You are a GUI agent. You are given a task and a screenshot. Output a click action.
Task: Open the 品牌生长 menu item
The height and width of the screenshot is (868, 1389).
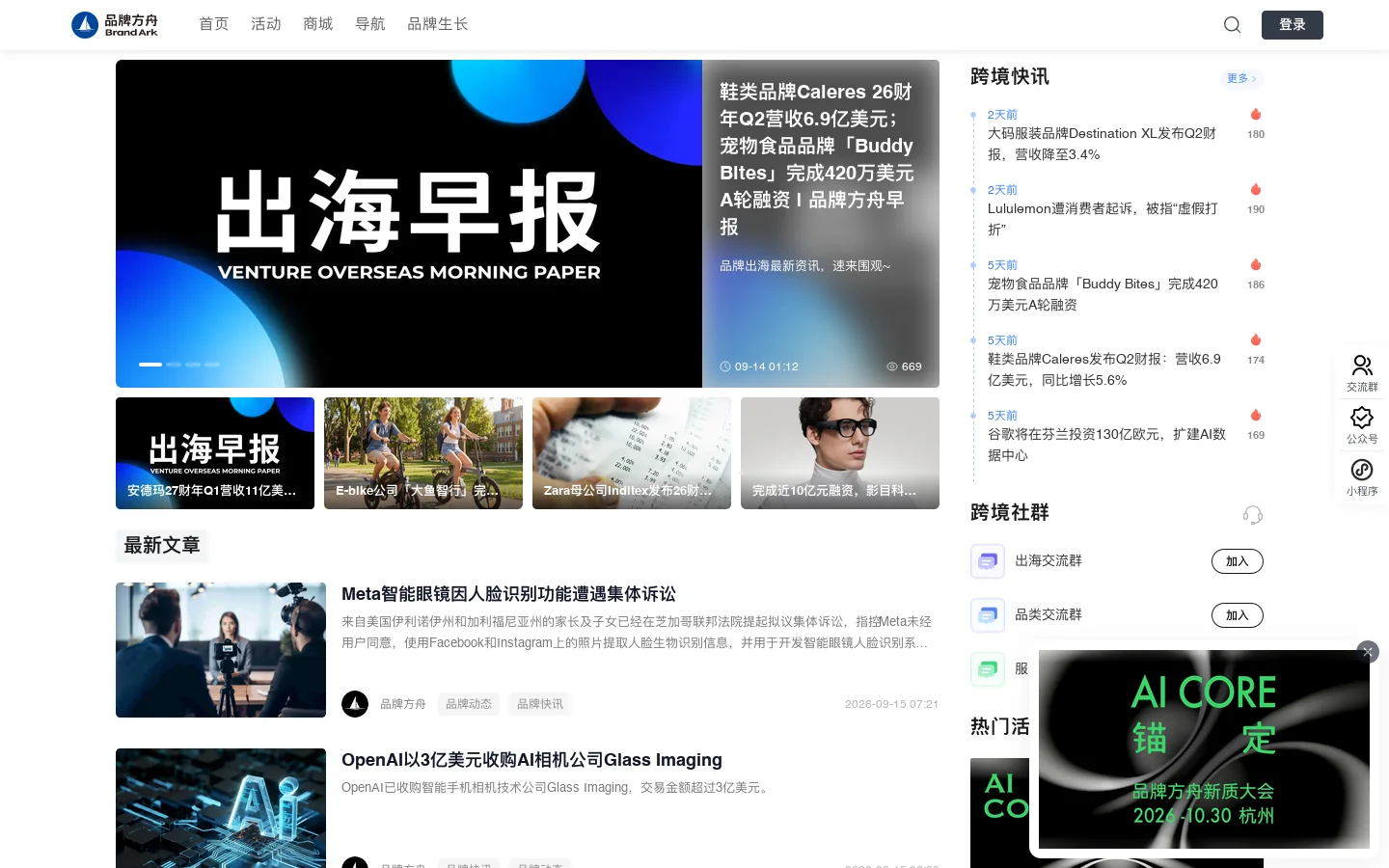[x=437, y=24]
